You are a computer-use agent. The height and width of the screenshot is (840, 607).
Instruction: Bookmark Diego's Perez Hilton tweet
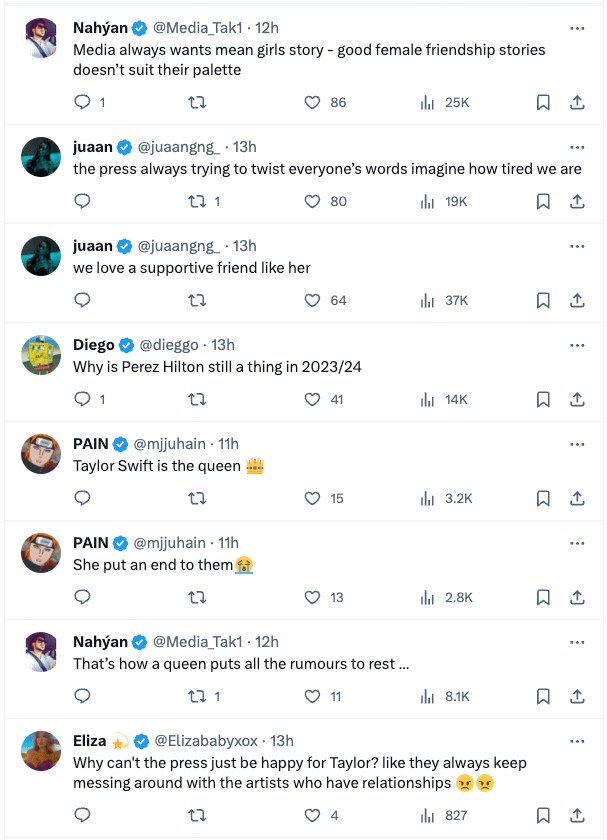543,399
